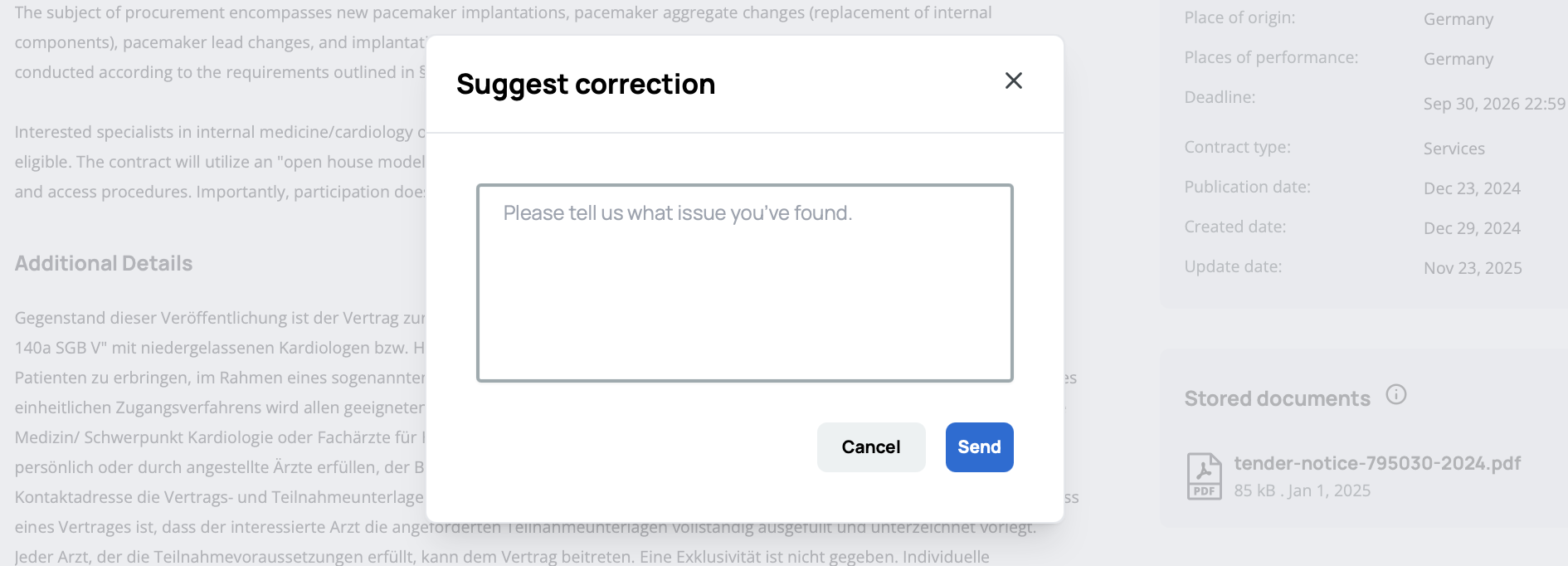Click the 85 kB file size text
Image resolution: width=1568 pixels, height=566 pixels.
coord(1254,490)
